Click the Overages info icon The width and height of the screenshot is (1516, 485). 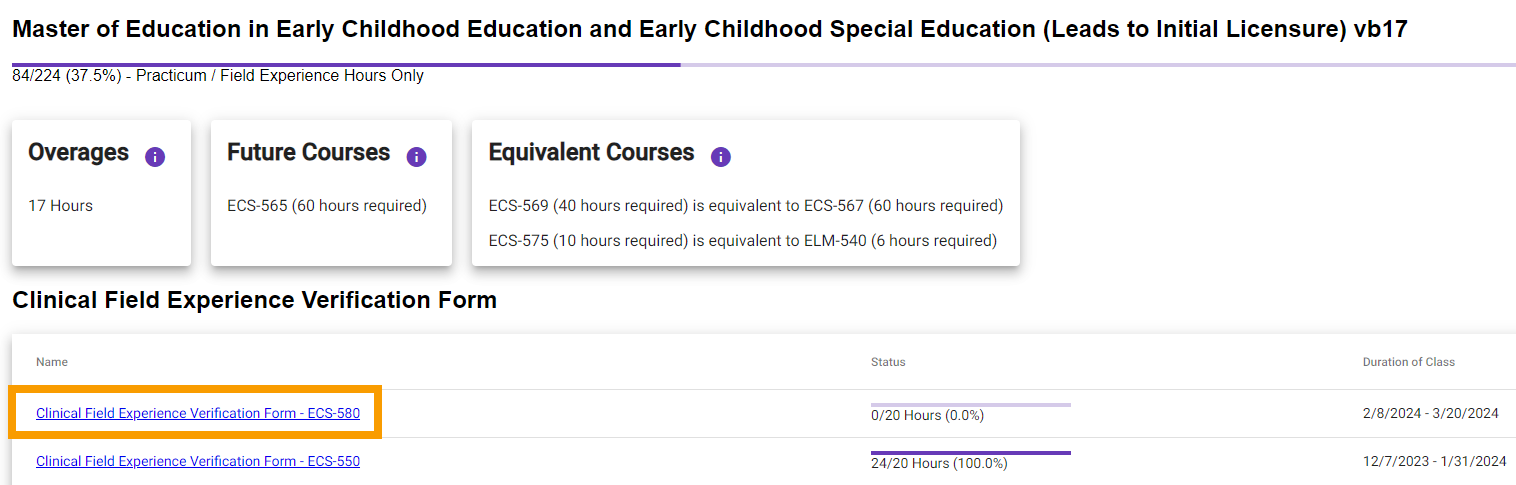point(155,157)
